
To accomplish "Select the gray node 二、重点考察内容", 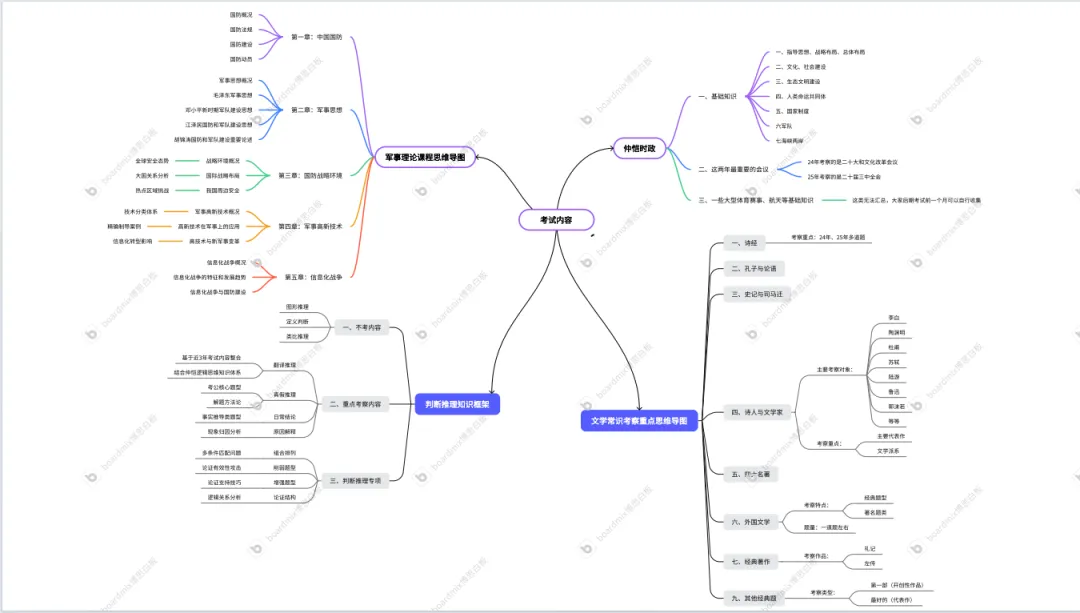I will pos(355,404).
